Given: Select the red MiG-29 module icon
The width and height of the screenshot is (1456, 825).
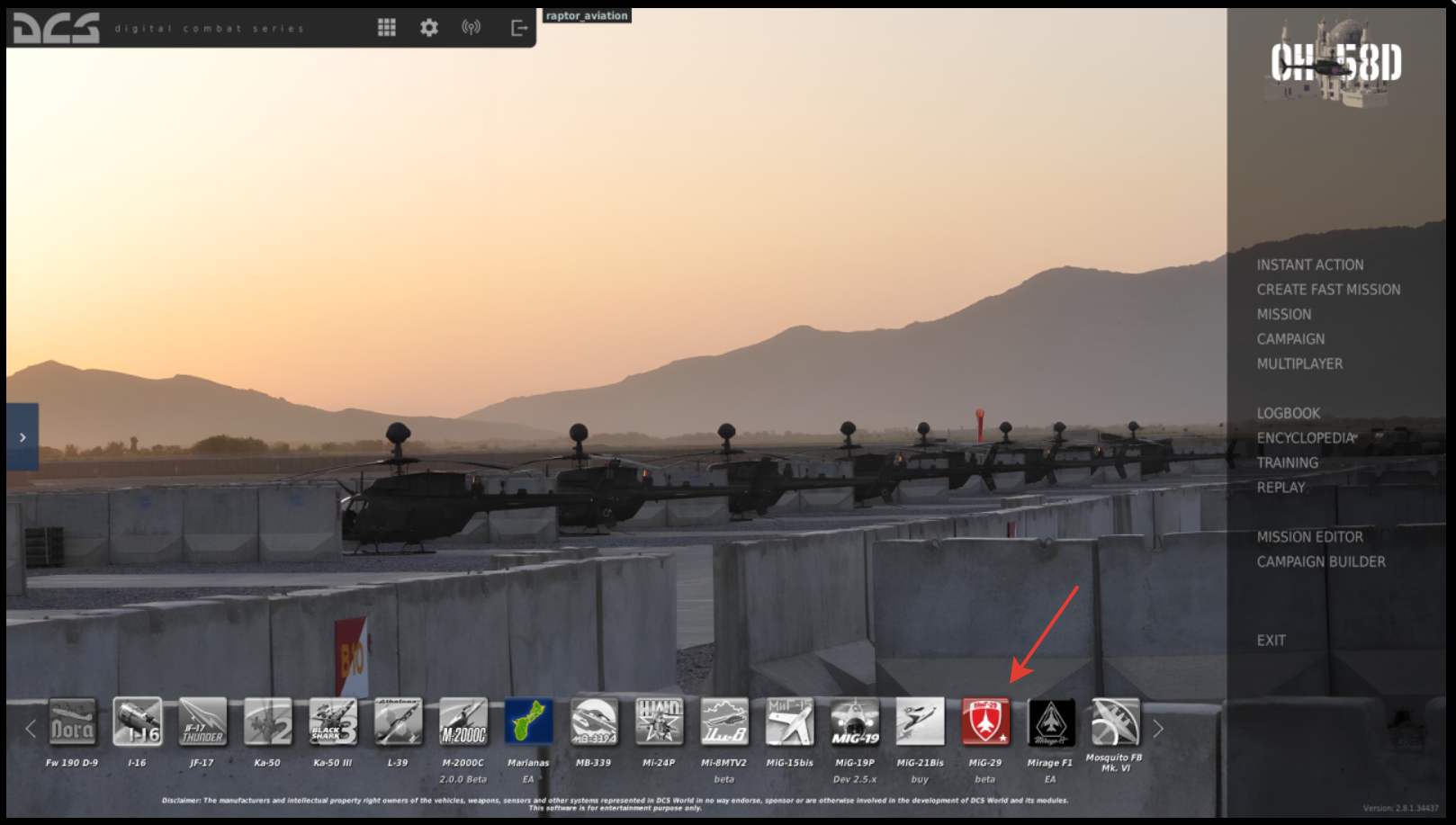Looking at the screenshot, I should (x=985, y=722).
